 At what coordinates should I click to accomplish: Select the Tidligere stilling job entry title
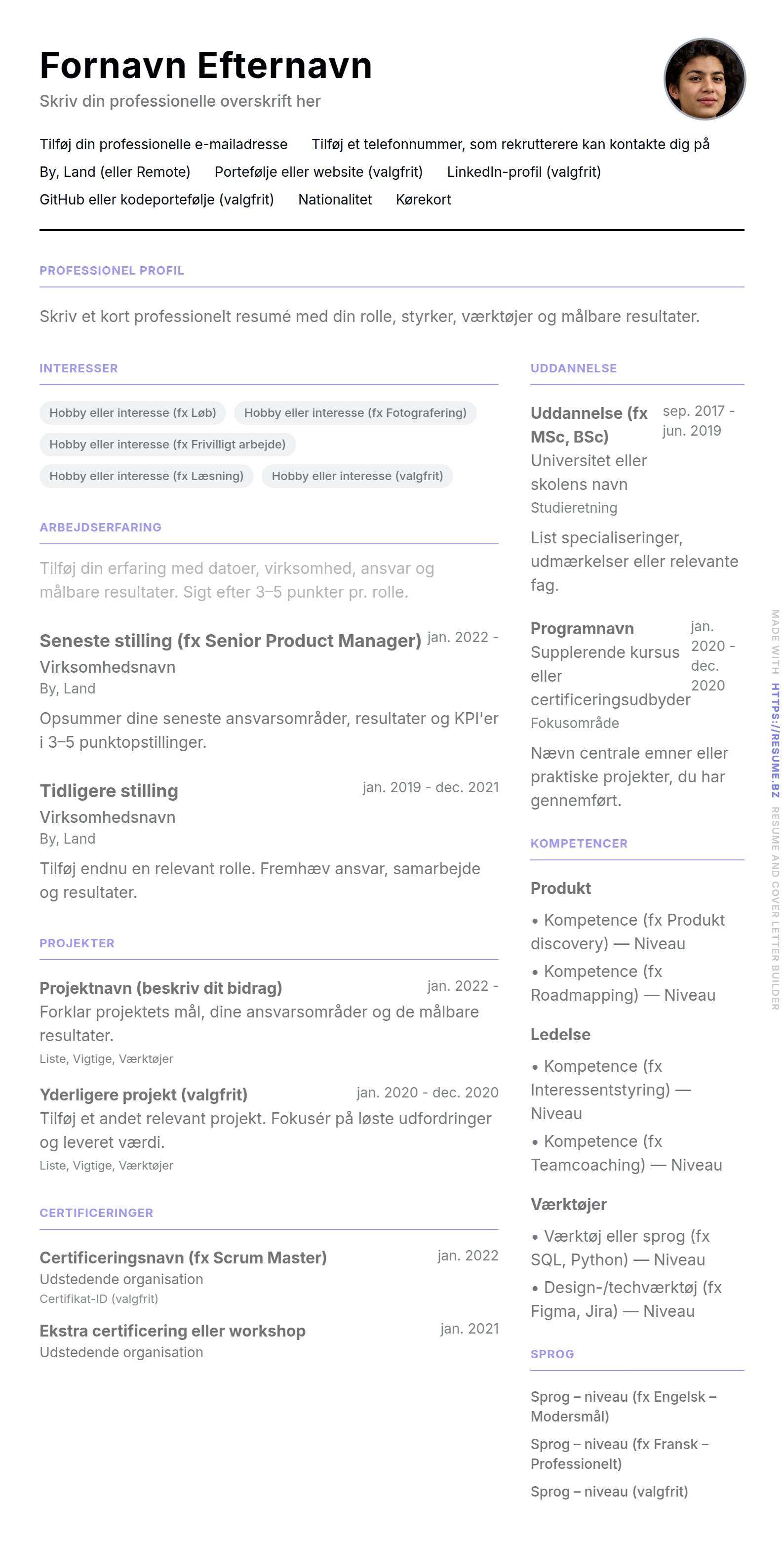click(x=109, y=791)
